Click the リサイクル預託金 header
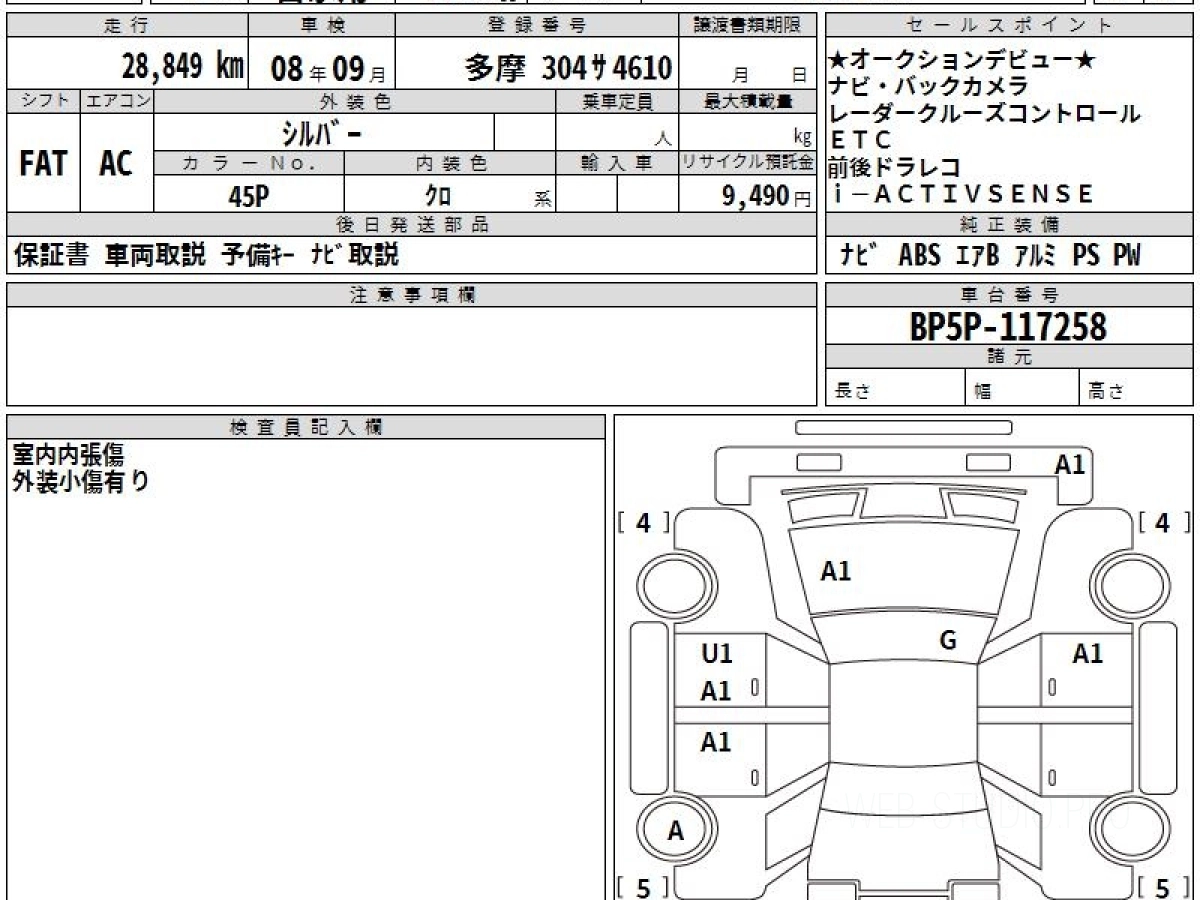The image size is (1200, 900). [x=748, y=163]
